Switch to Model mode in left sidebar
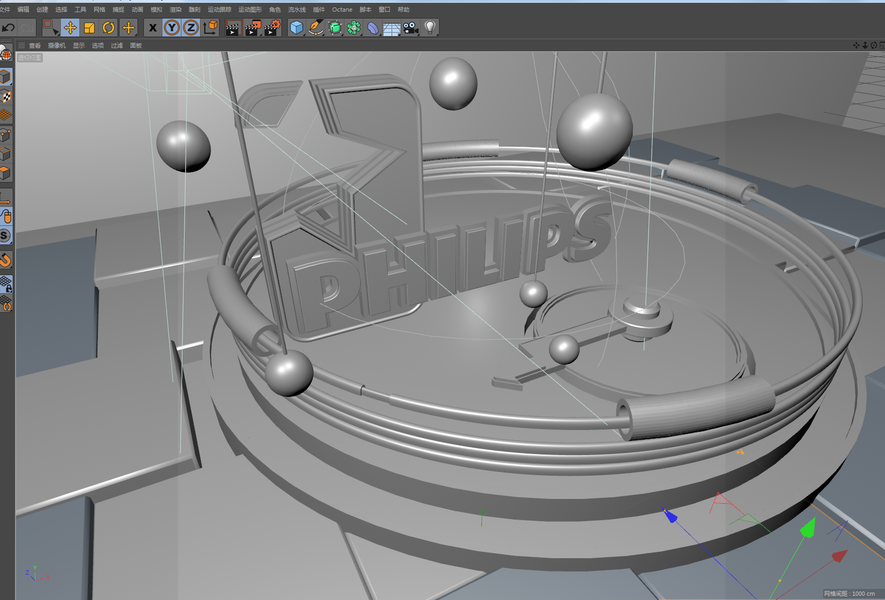The image size is (885, 600). (6, 77)
